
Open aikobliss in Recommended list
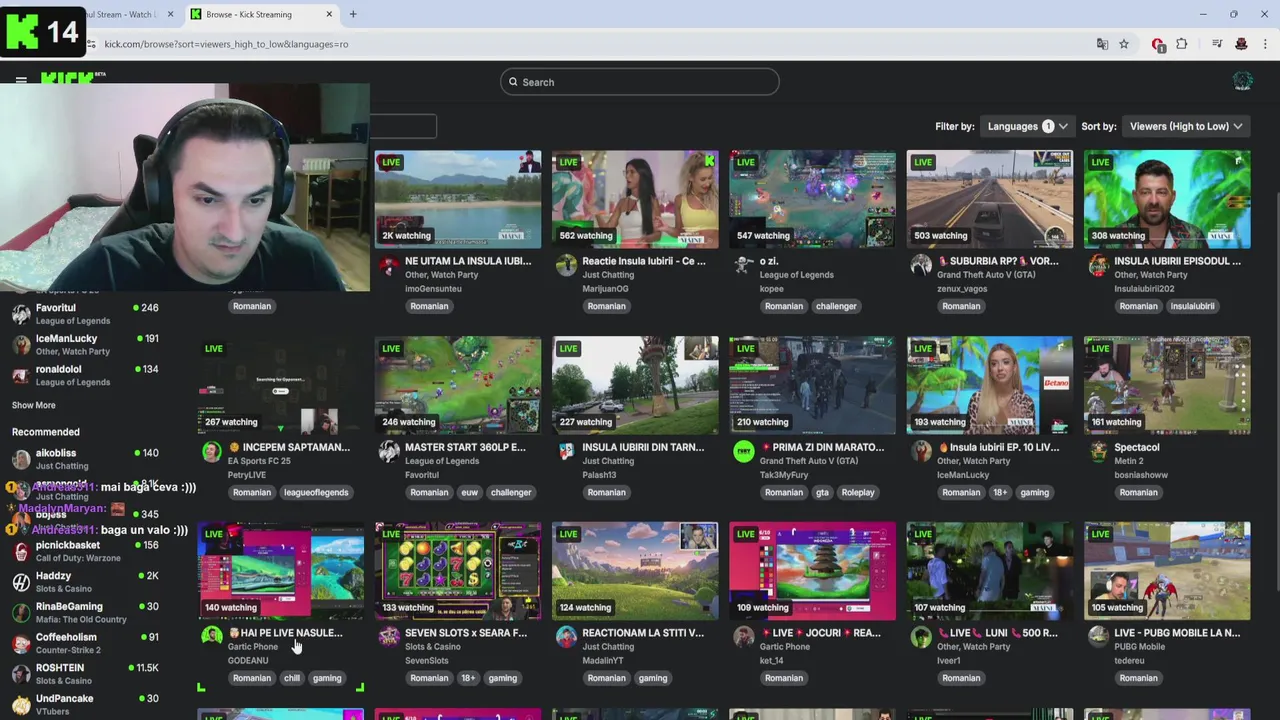tap(85, 459)
